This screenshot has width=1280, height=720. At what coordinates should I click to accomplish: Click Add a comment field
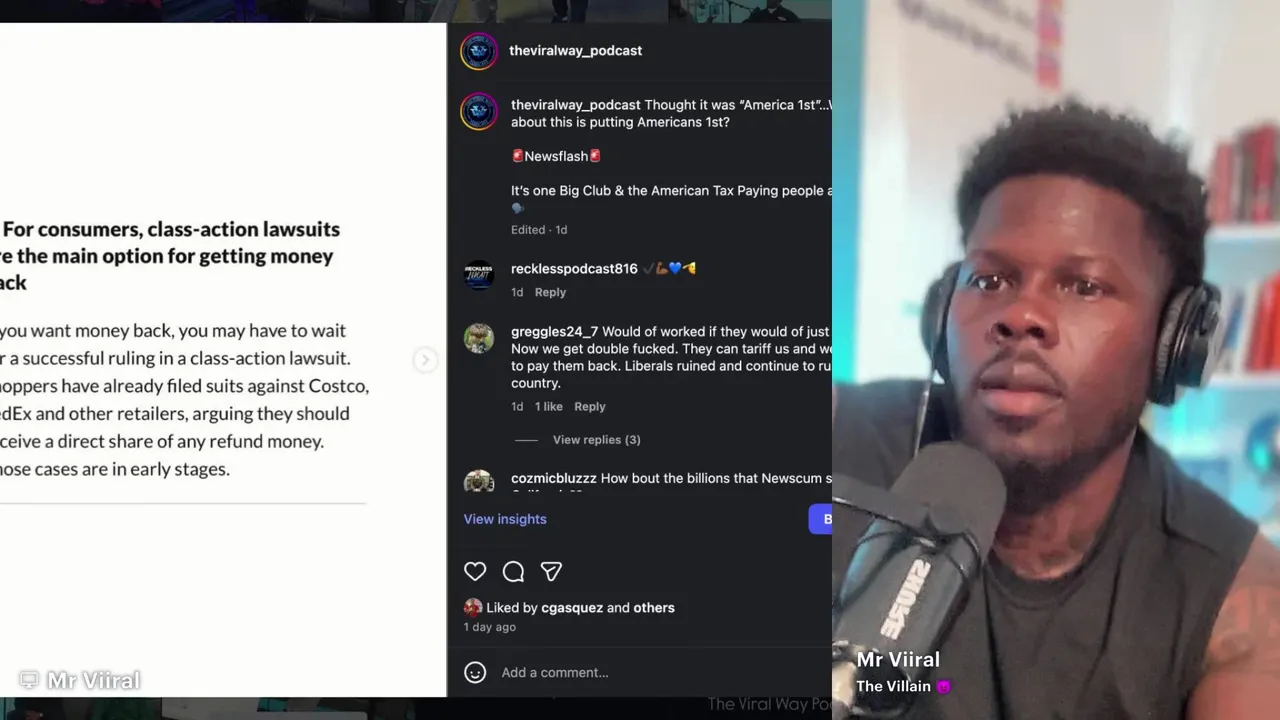pyautogui.click(x=660, y=673)
